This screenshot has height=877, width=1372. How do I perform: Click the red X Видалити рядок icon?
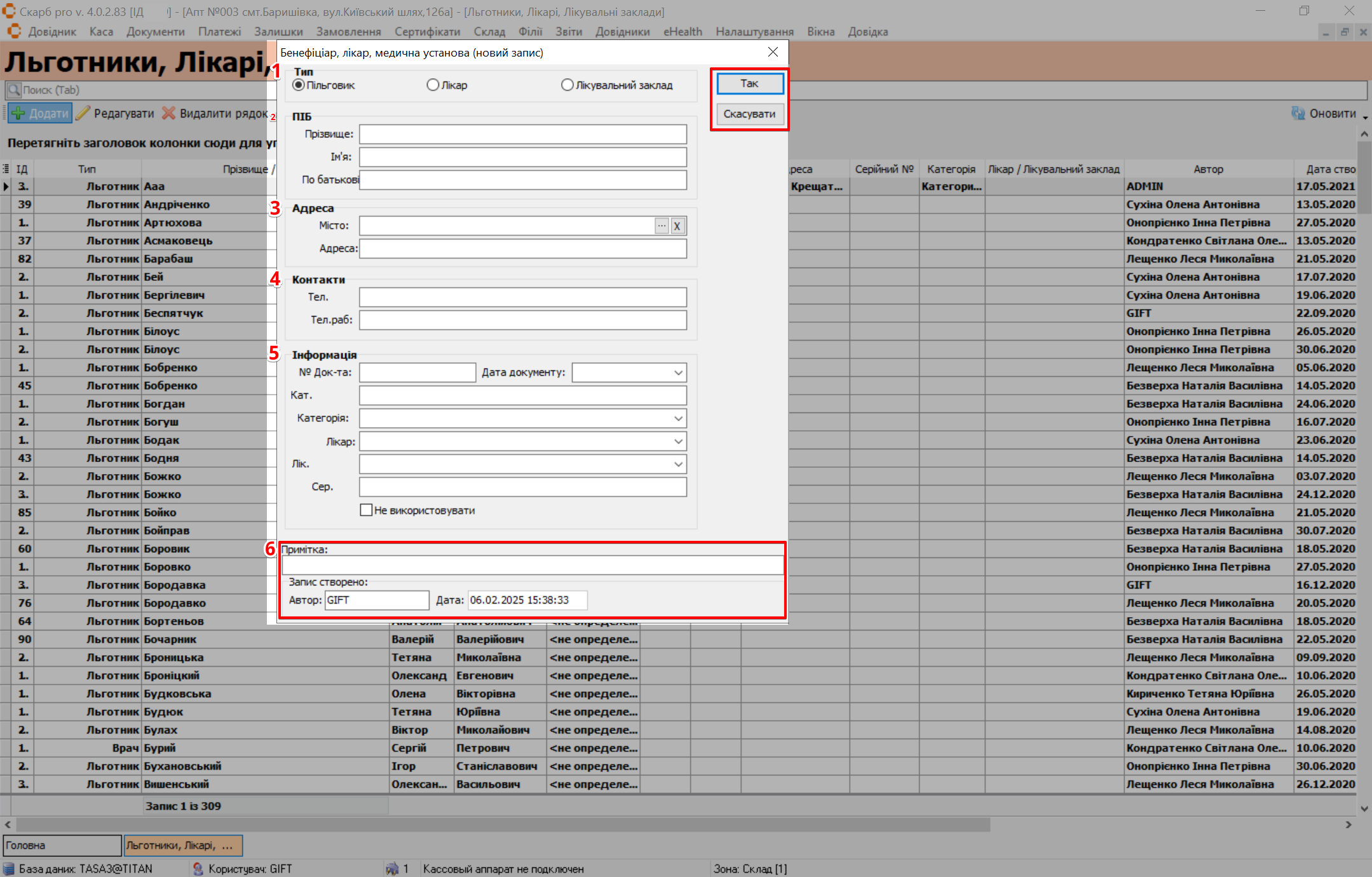coord(168,113)
